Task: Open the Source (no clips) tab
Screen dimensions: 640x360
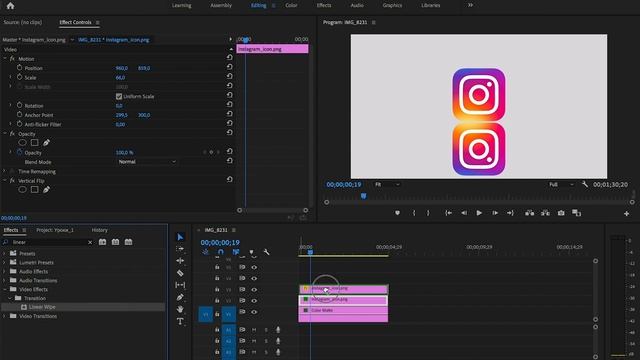Action: click(x=23, y=22)
